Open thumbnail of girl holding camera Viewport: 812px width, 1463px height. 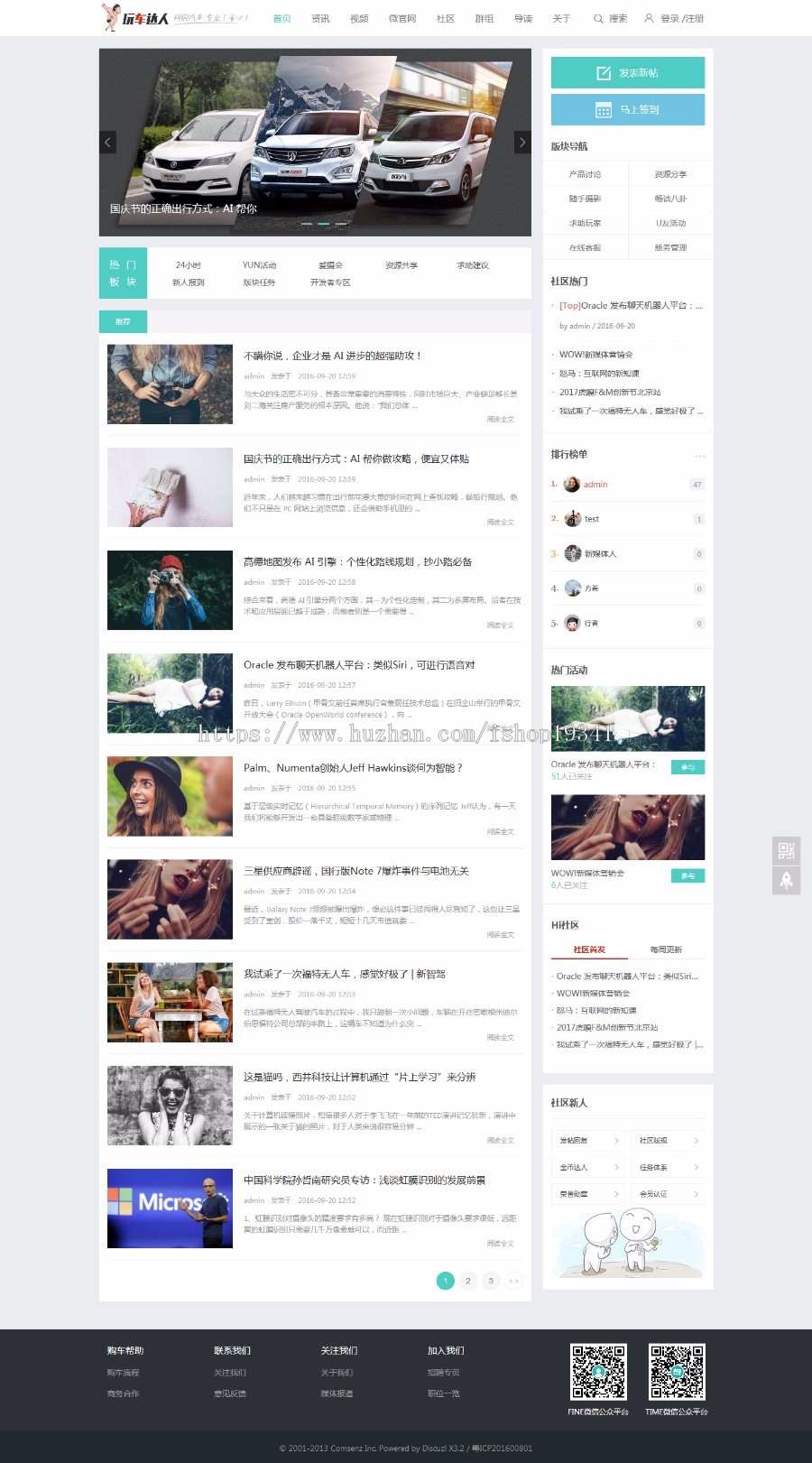pos(170,384)
